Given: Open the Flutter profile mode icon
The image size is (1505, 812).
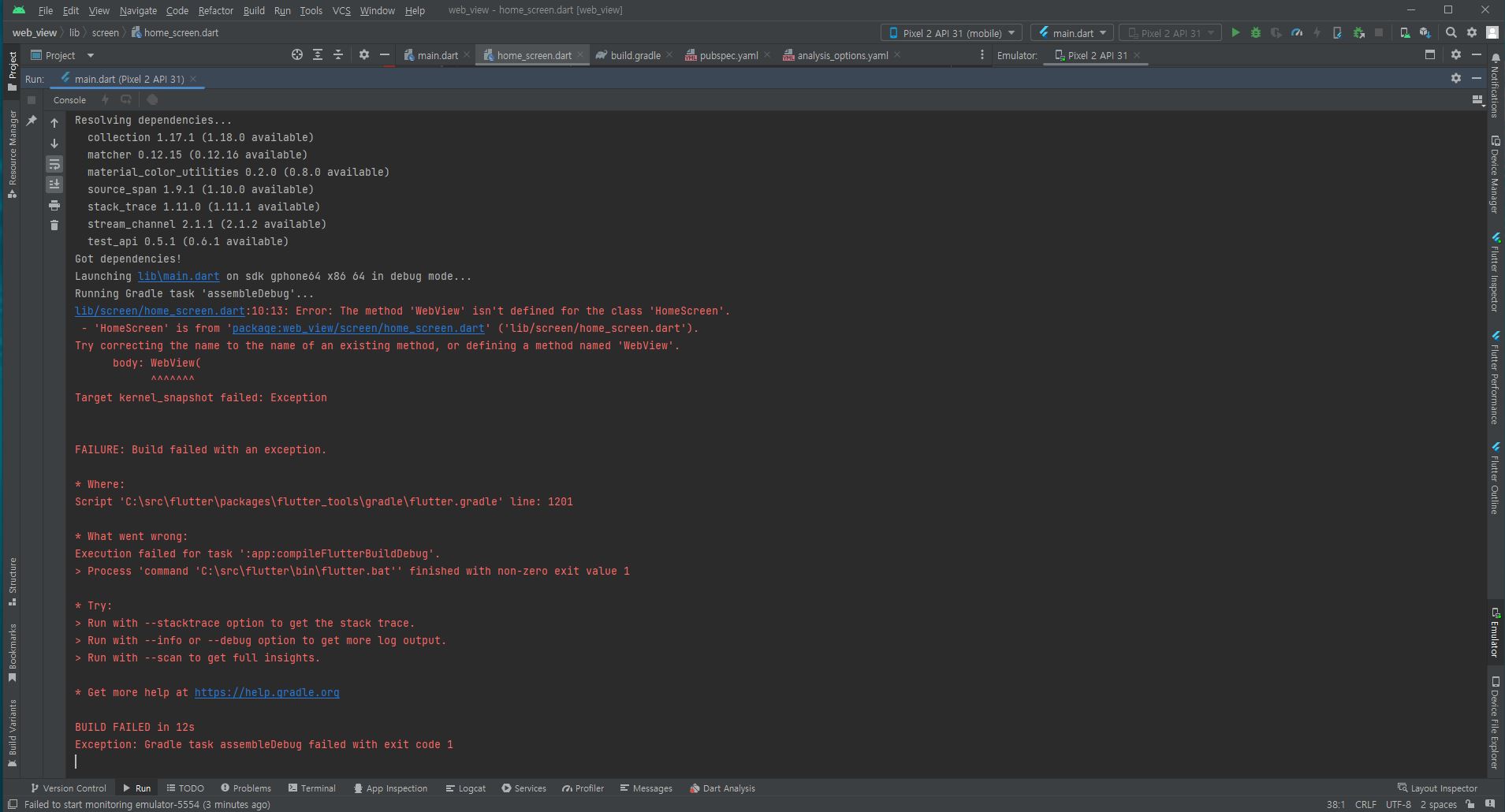Looking at the screenshot, I should 1297,33.
